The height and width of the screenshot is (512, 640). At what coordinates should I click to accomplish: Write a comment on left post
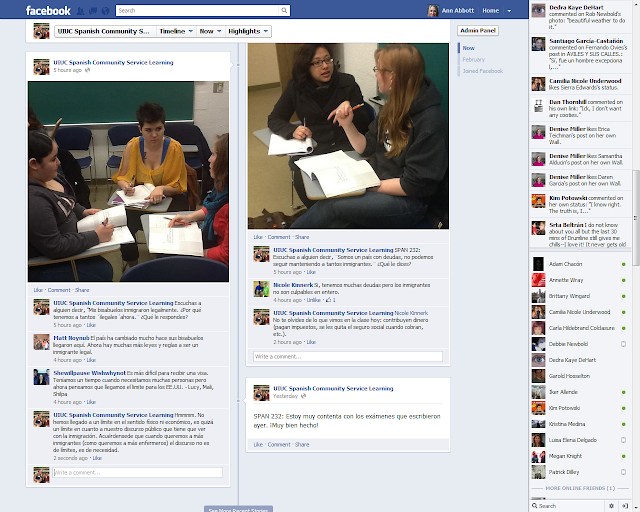pyautogui.click(x=138, y=473)
